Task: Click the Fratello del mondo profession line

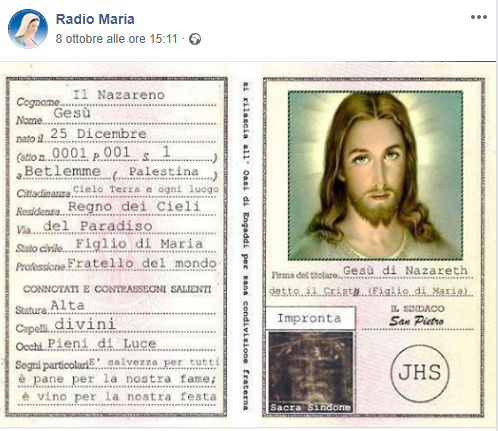Action: point(142,263)
